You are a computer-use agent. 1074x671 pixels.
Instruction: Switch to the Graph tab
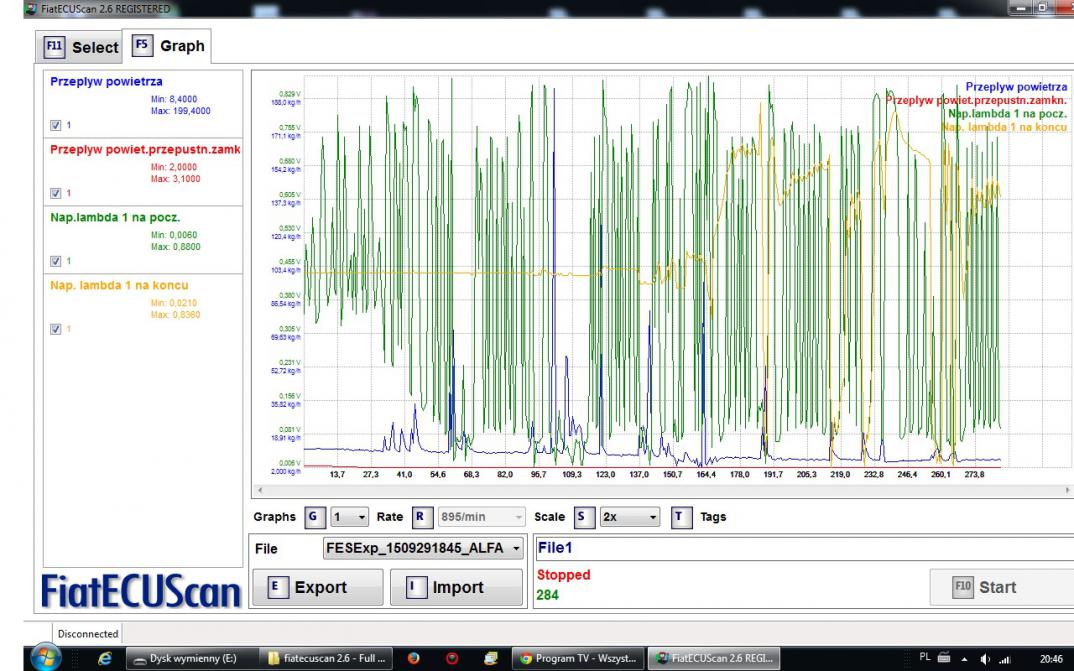pyautogui.click(x=167, y=46)
